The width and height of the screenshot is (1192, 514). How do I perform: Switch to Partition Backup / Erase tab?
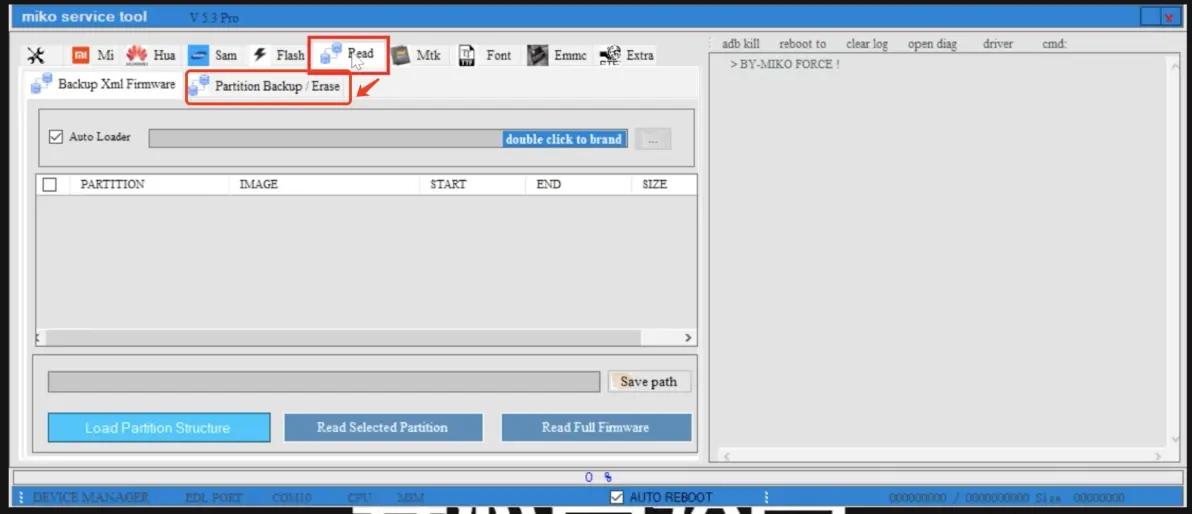tap(268, 87)
